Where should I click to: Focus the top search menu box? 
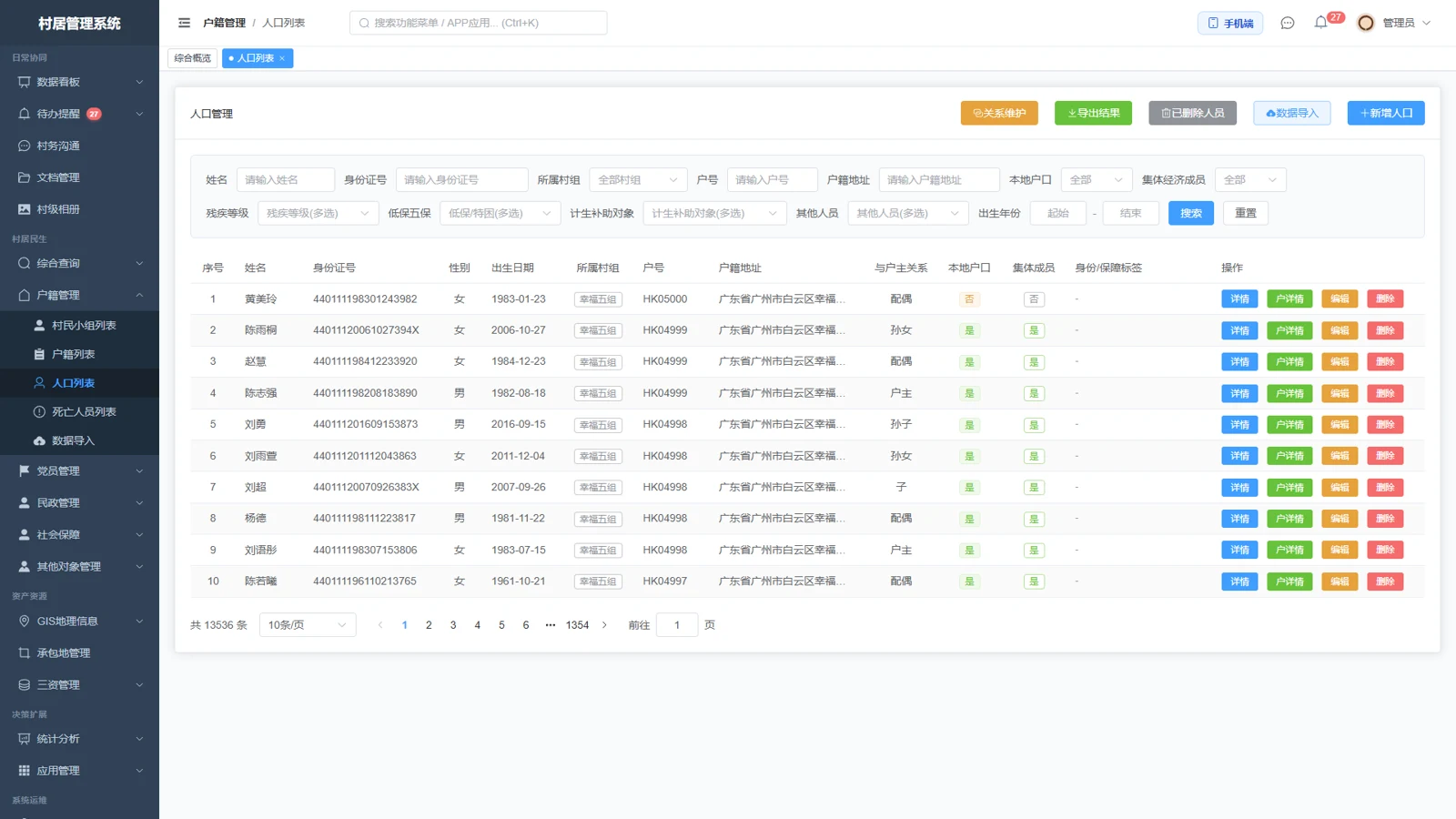tap(478, 23)
